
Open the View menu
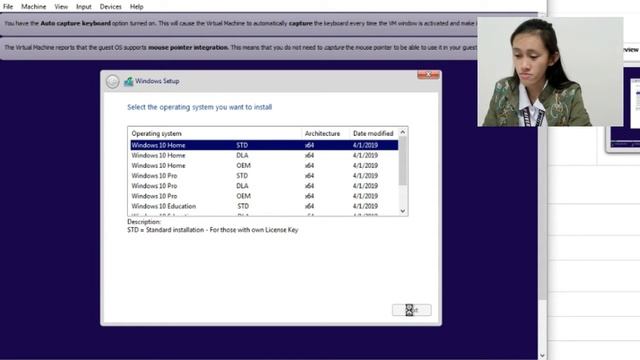pos(61,7)
